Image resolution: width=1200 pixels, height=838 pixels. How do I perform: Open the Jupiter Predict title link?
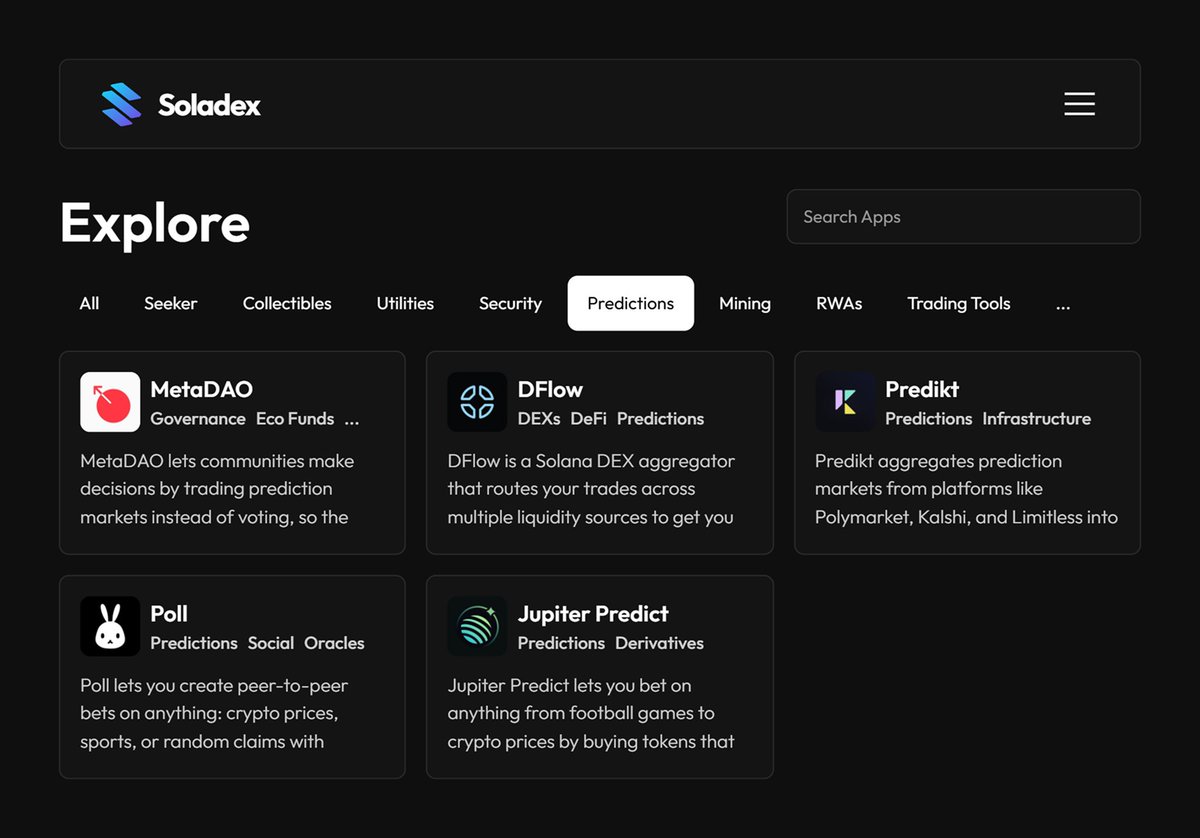tap(593, 613)
